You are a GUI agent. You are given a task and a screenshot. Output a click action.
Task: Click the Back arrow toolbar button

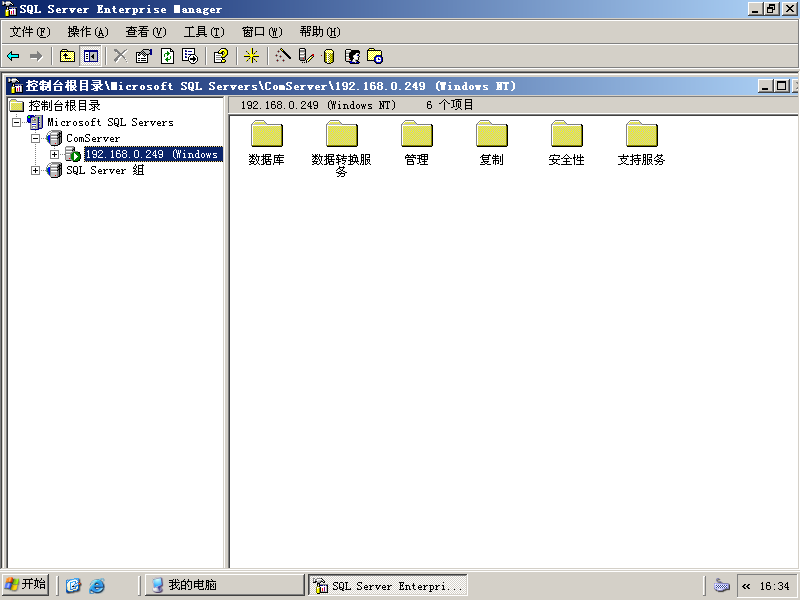13,56
